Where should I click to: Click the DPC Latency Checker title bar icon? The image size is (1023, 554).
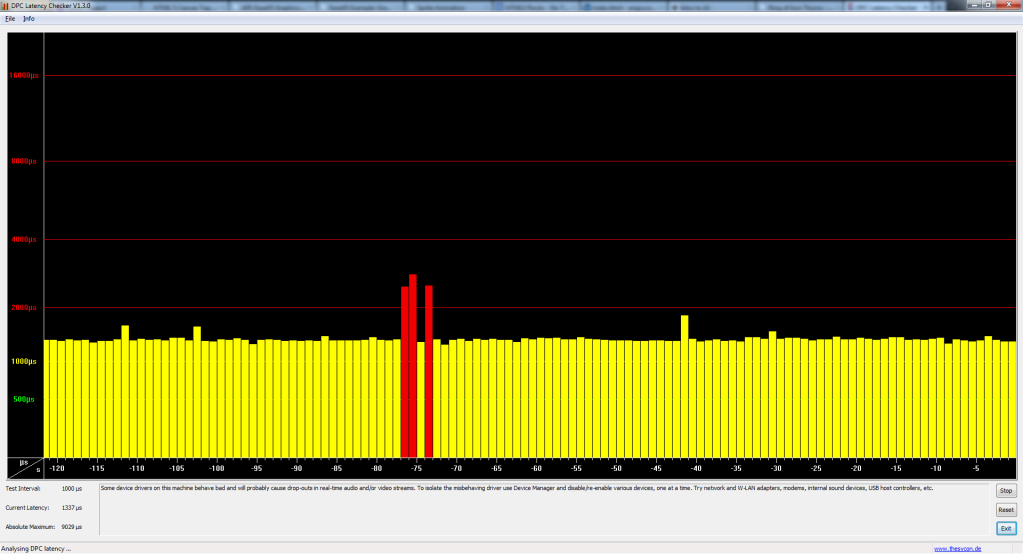(5, 6)
